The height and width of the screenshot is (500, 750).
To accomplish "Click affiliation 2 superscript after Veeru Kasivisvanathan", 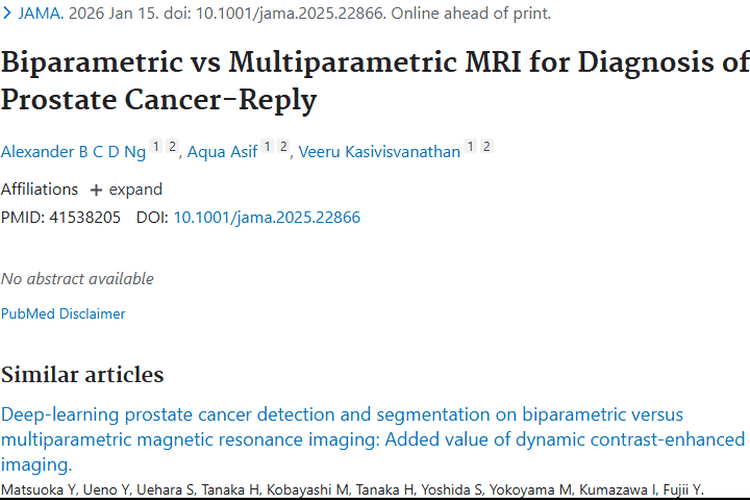I will click(486, 147).
